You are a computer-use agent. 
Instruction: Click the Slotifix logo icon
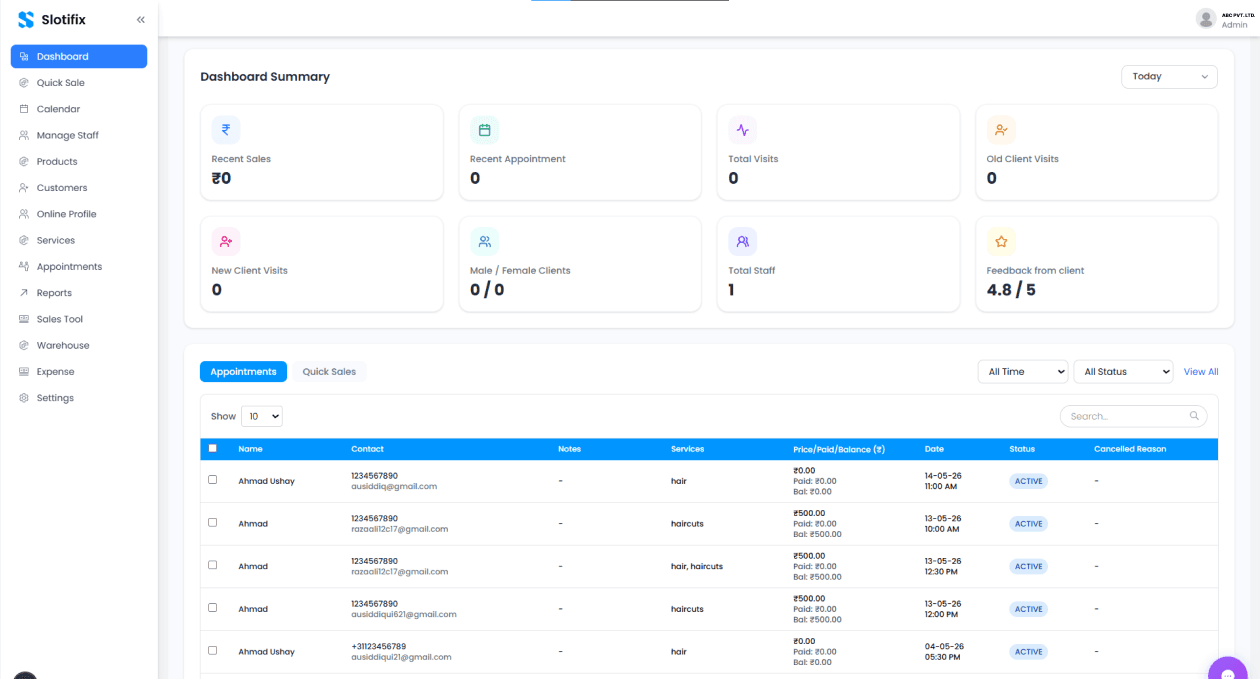point(26,19)
